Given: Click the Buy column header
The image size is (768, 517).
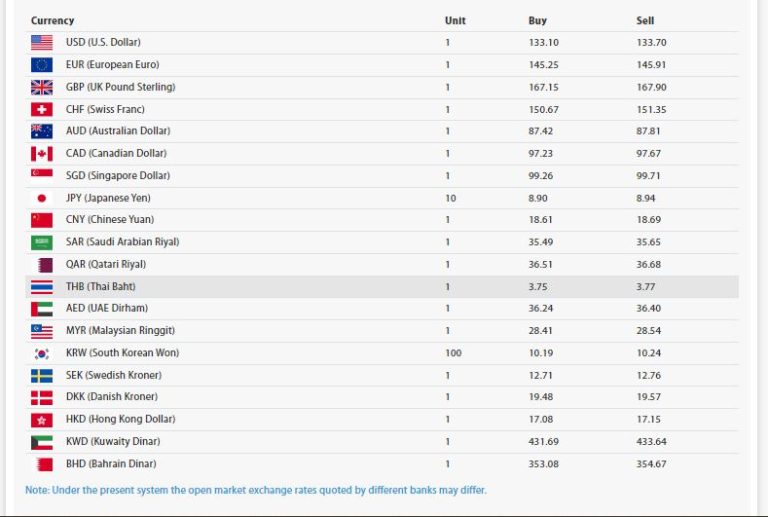Looking at the screenshot, I should coord(537,21).
